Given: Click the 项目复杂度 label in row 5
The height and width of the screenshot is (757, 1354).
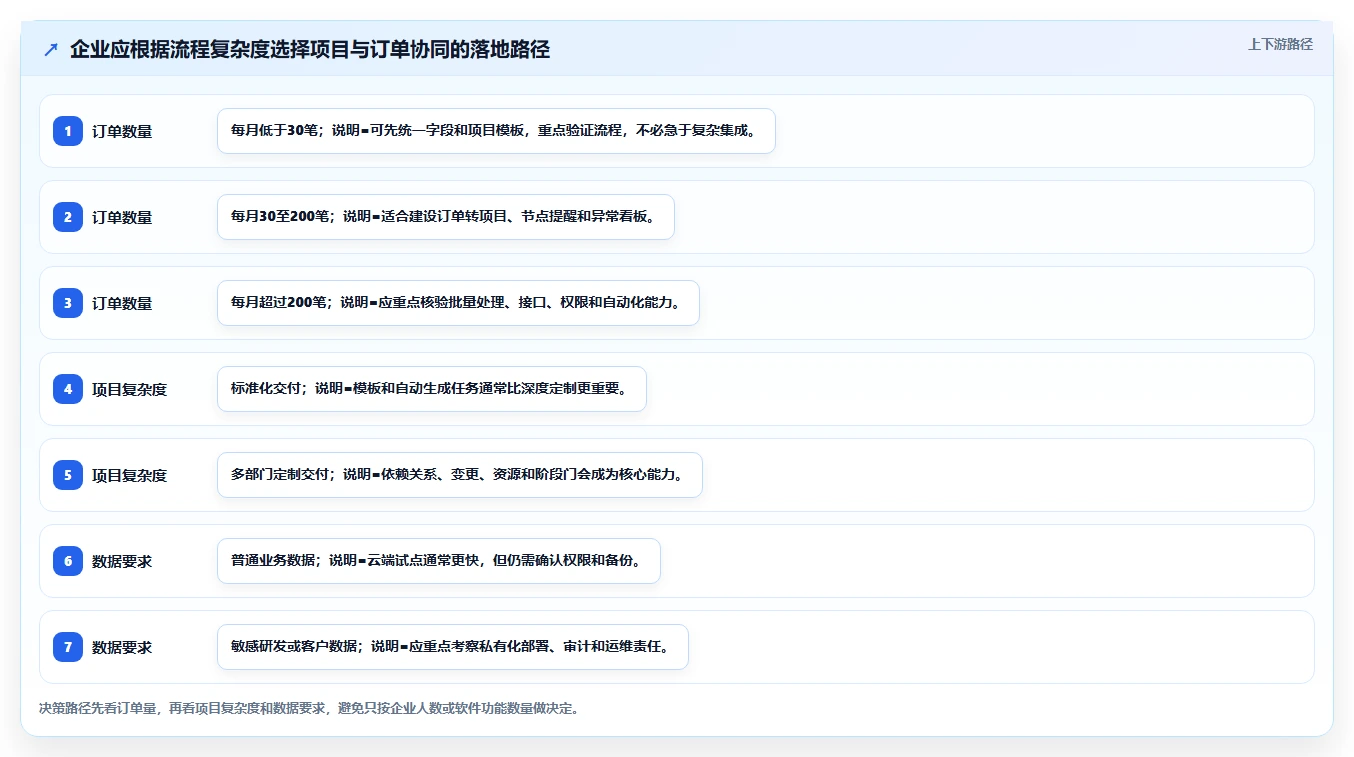Looking at the screenshot, I should tap(130, 475).
